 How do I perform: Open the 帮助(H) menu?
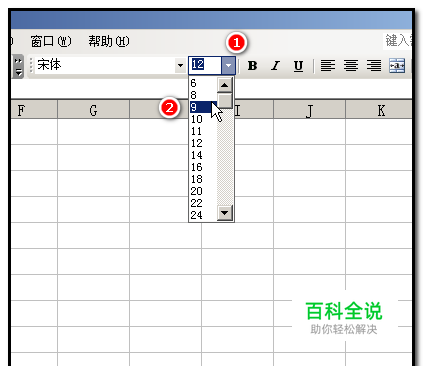coord(109,41)
